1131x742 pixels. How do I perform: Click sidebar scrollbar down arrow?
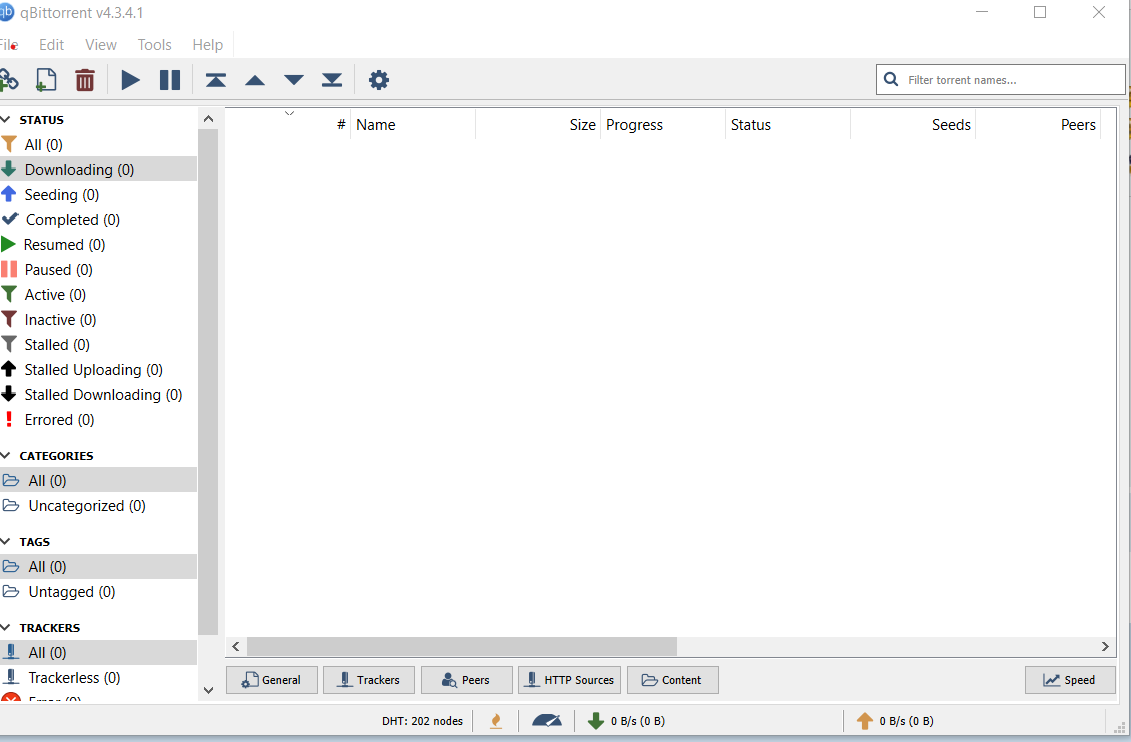click(208, 690)
